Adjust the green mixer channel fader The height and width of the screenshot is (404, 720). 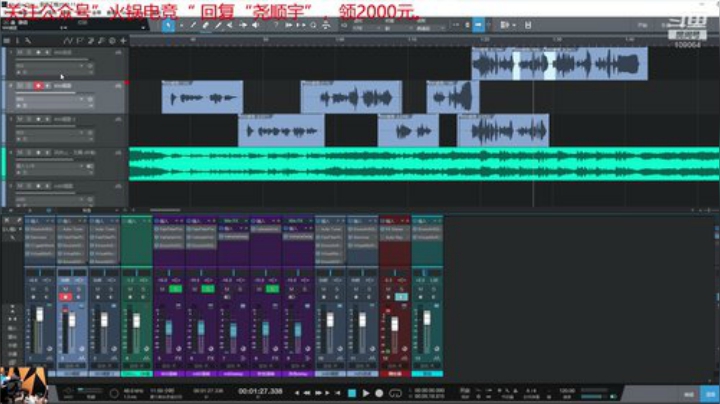[136, 320]
